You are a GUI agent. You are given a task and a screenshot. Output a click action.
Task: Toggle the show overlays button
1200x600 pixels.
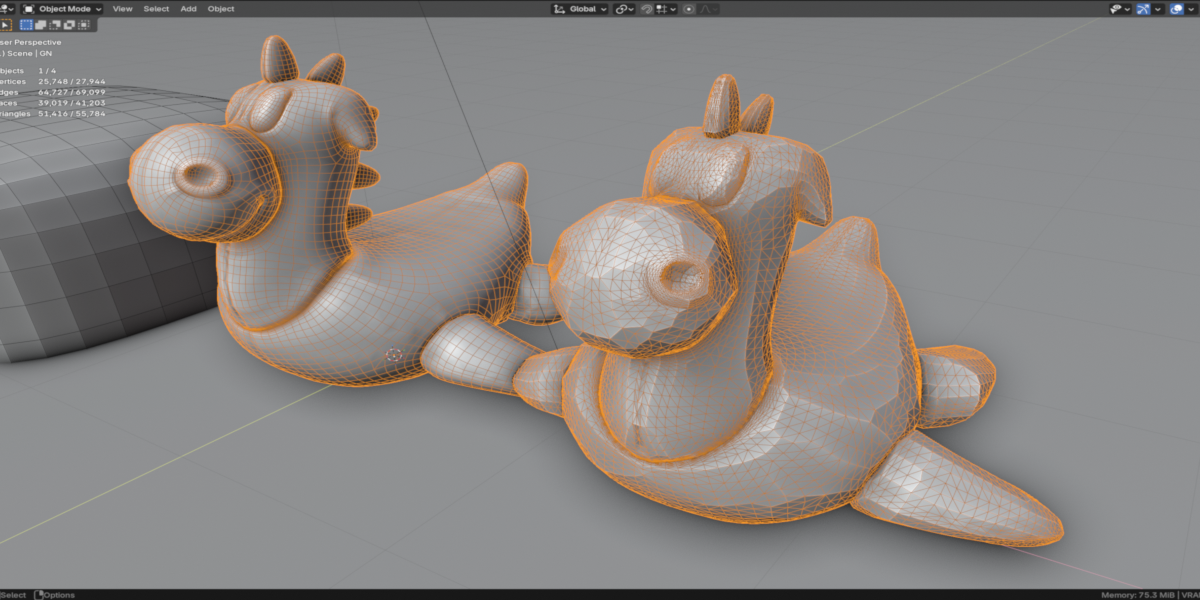(x=1177, y=9)
